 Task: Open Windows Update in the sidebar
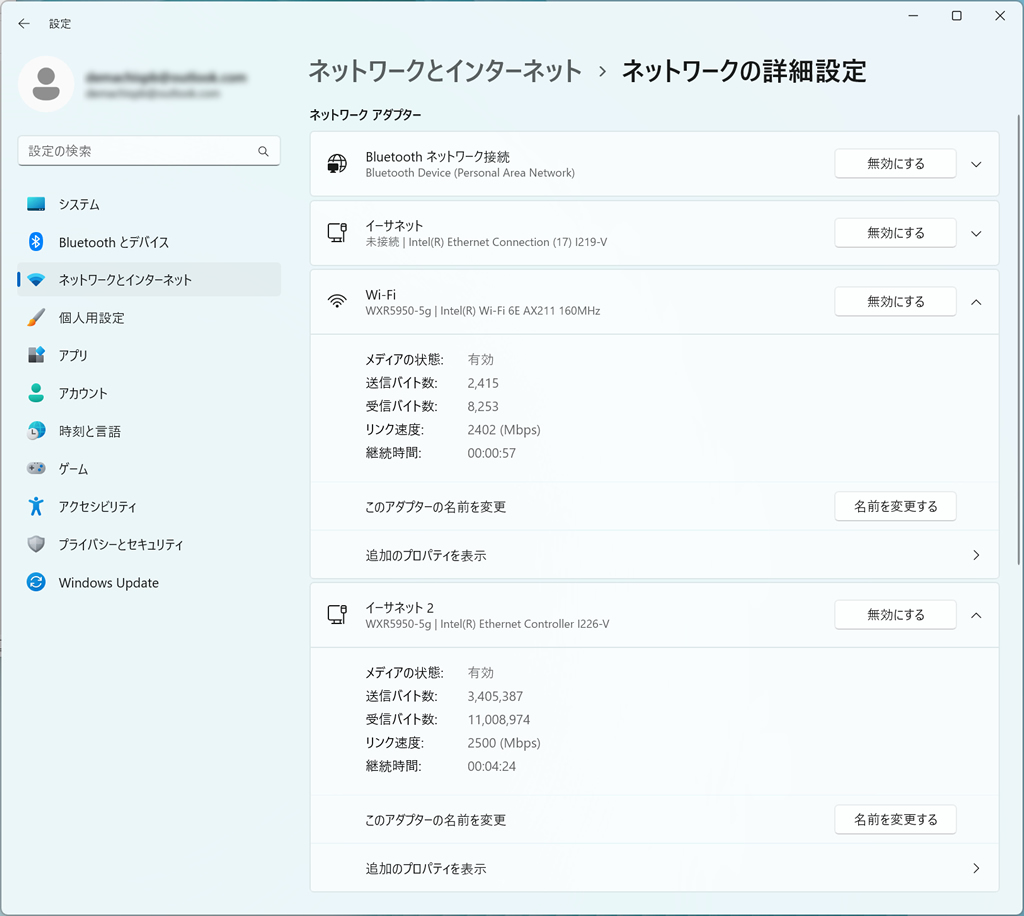point(150,582)
